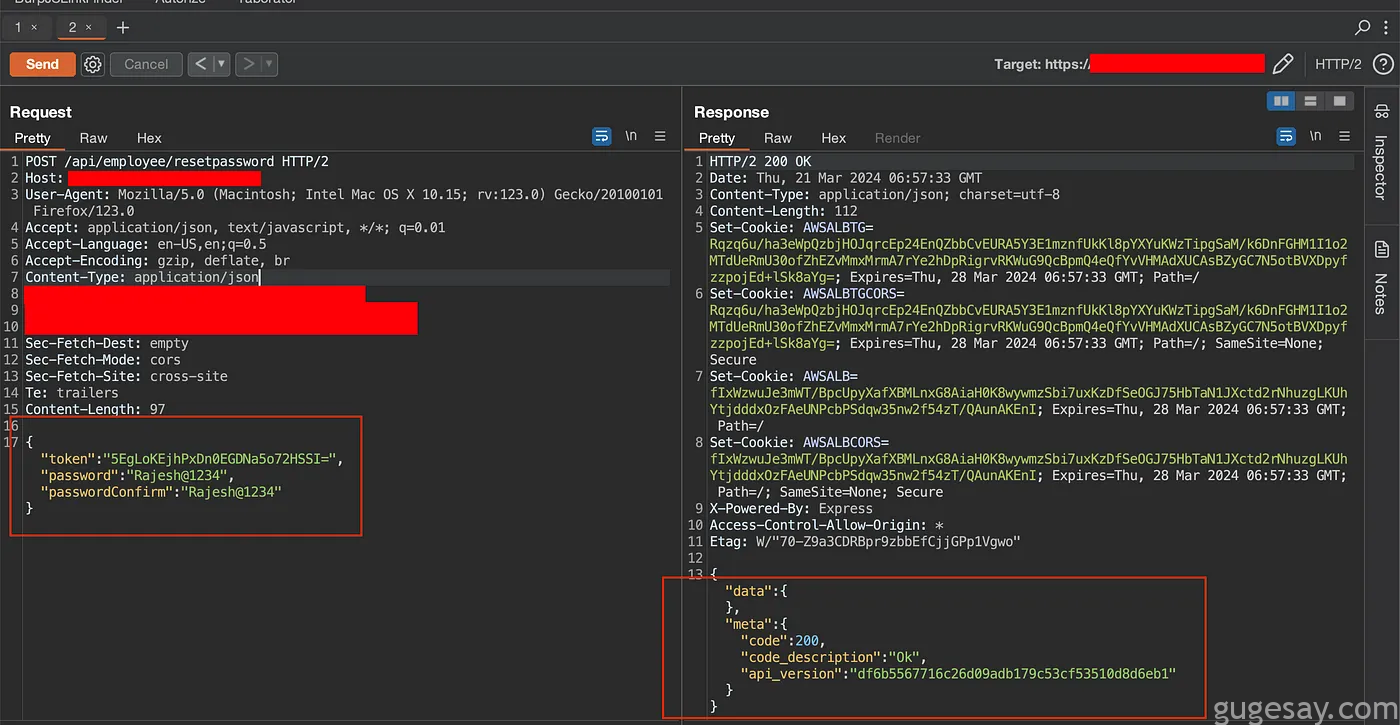Click the HTTP/2 protocol label
1400x725 pixels.
(1338, 64)
